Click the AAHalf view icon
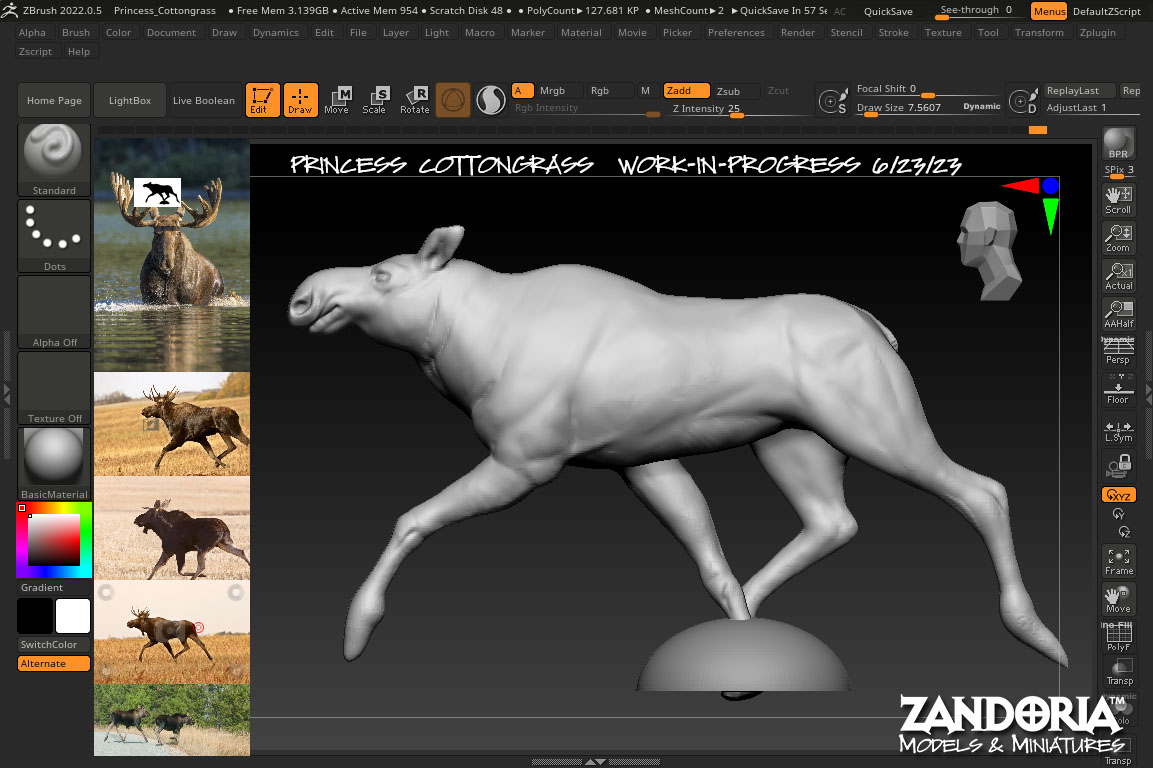The height and width of the screenshot is (768, 1153). point(1118,314)
